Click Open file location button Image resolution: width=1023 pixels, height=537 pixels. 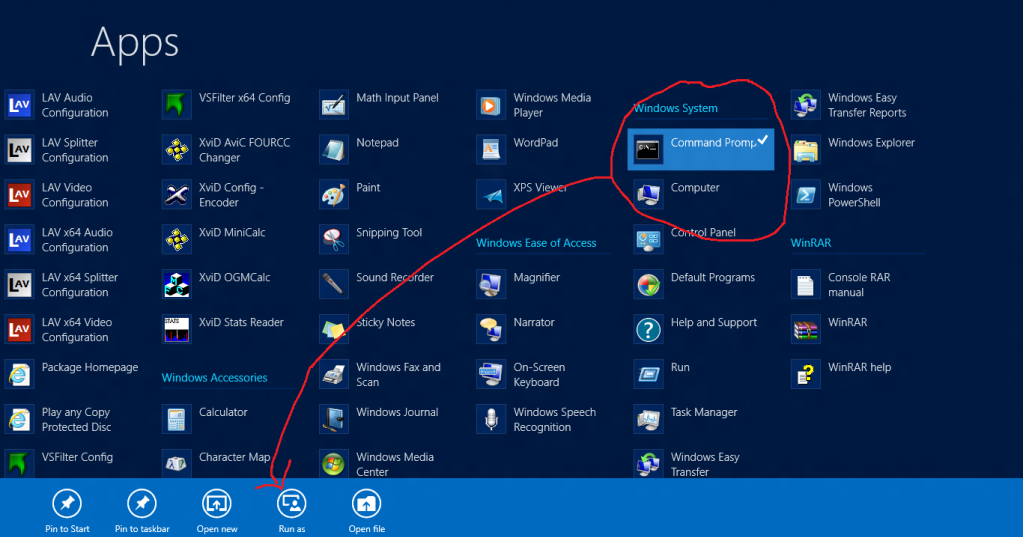(x=367, y=511)
